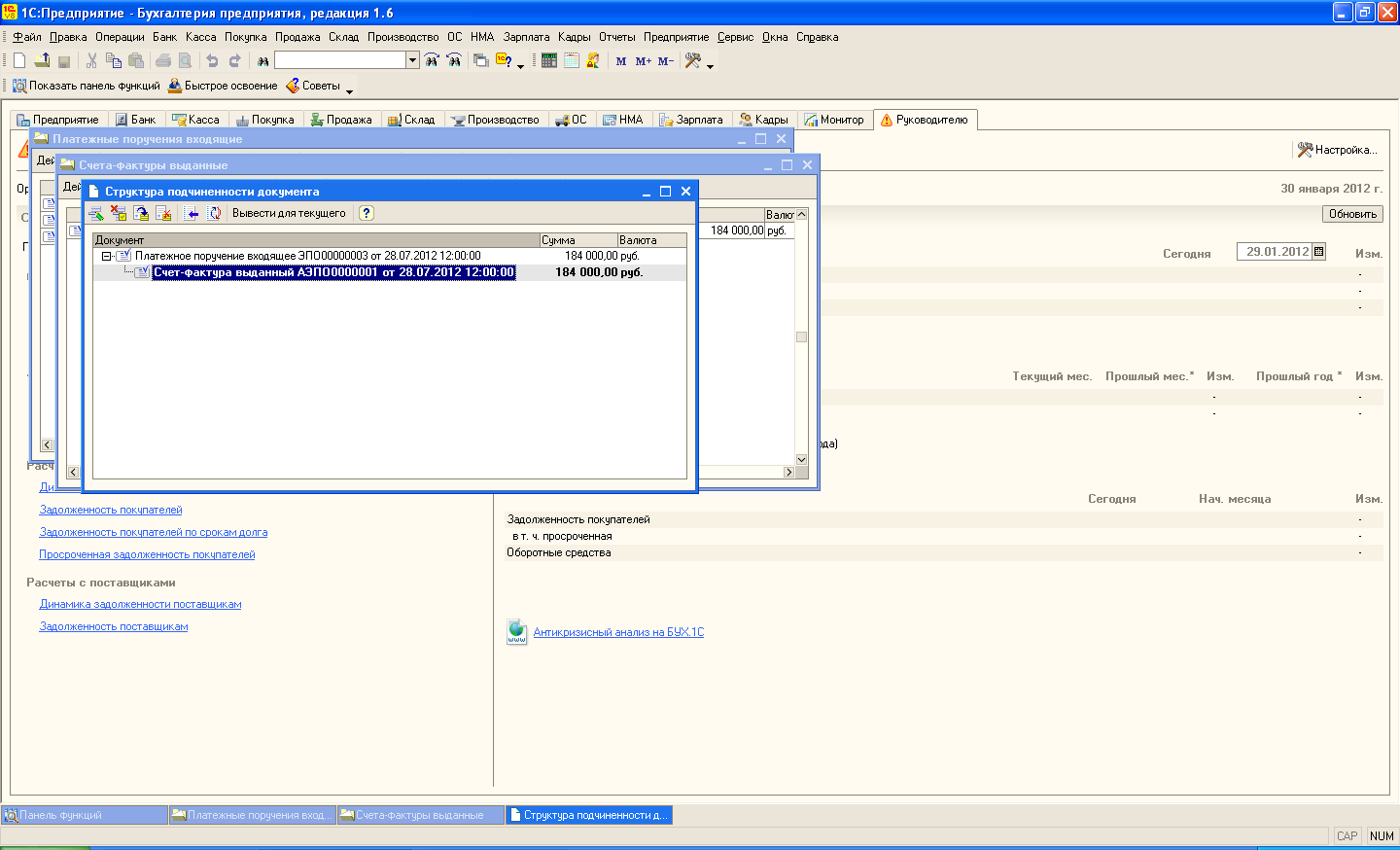The height and width of the screenshot is (850, 1400).
Task: Click the post document icon in Структура подчиненности
Action: pyautogui.click(x=141, y=213)
